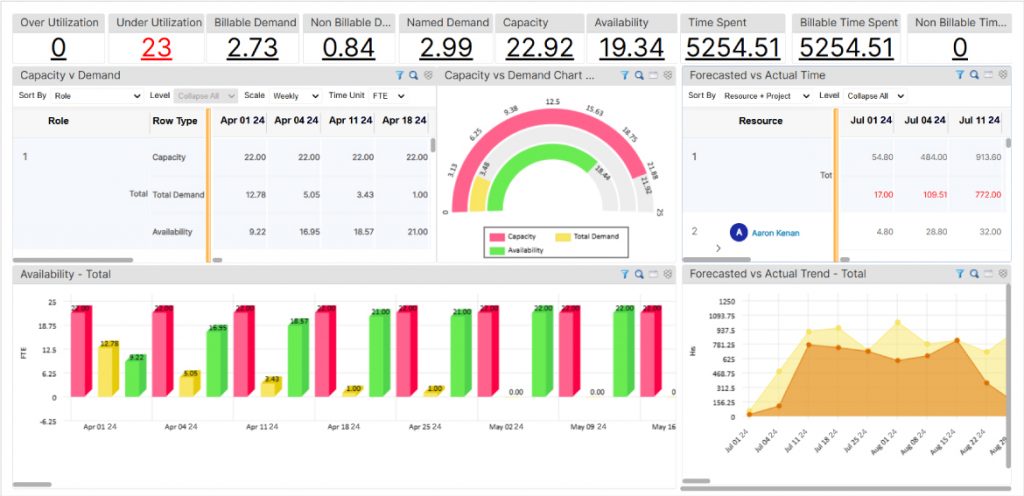Image resolution: width=1024 pixels, height=496 pixels.
Task: Click the filter icon in Capacity v Demand panel
Action: tap(400, 75)
